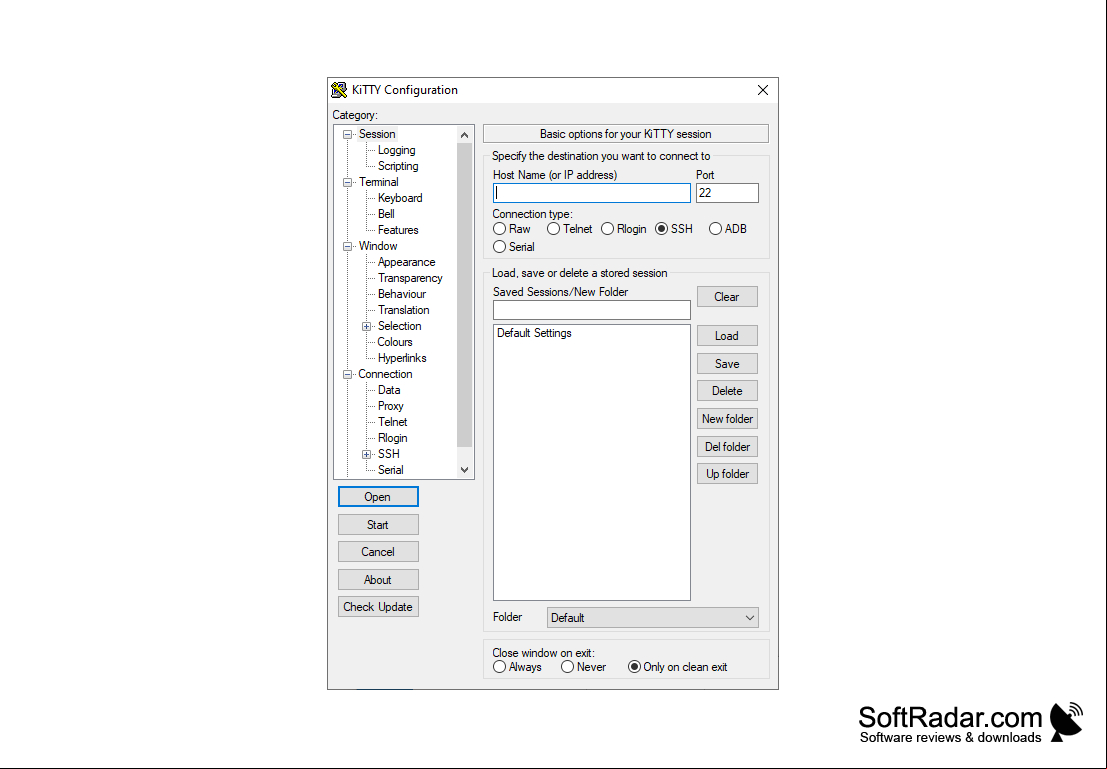Click the About button

point(378,580)
